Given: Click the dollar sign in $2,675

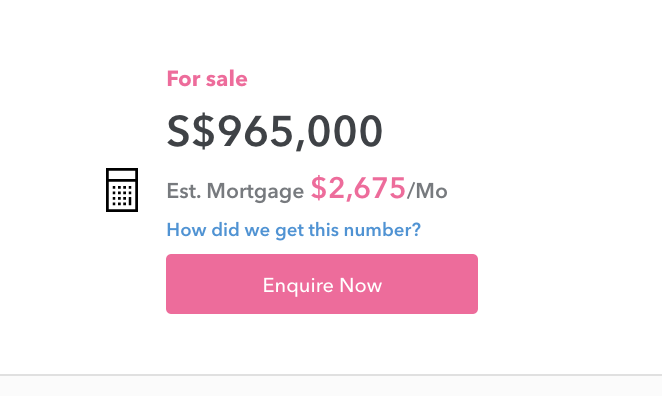Looking at the screenshot, I should pos(318,188).
